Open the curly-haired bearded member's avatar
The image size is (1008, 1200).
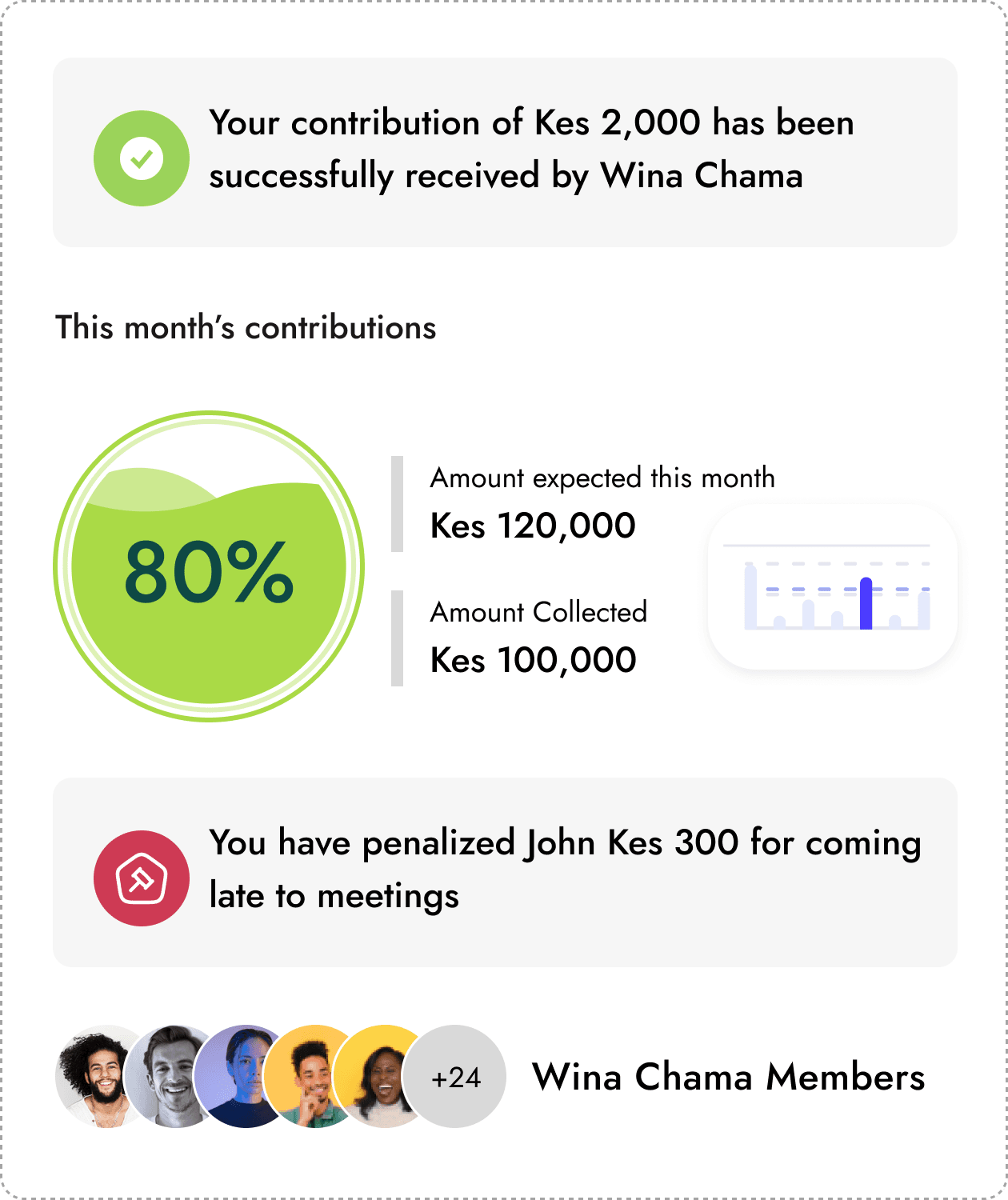96,1077
